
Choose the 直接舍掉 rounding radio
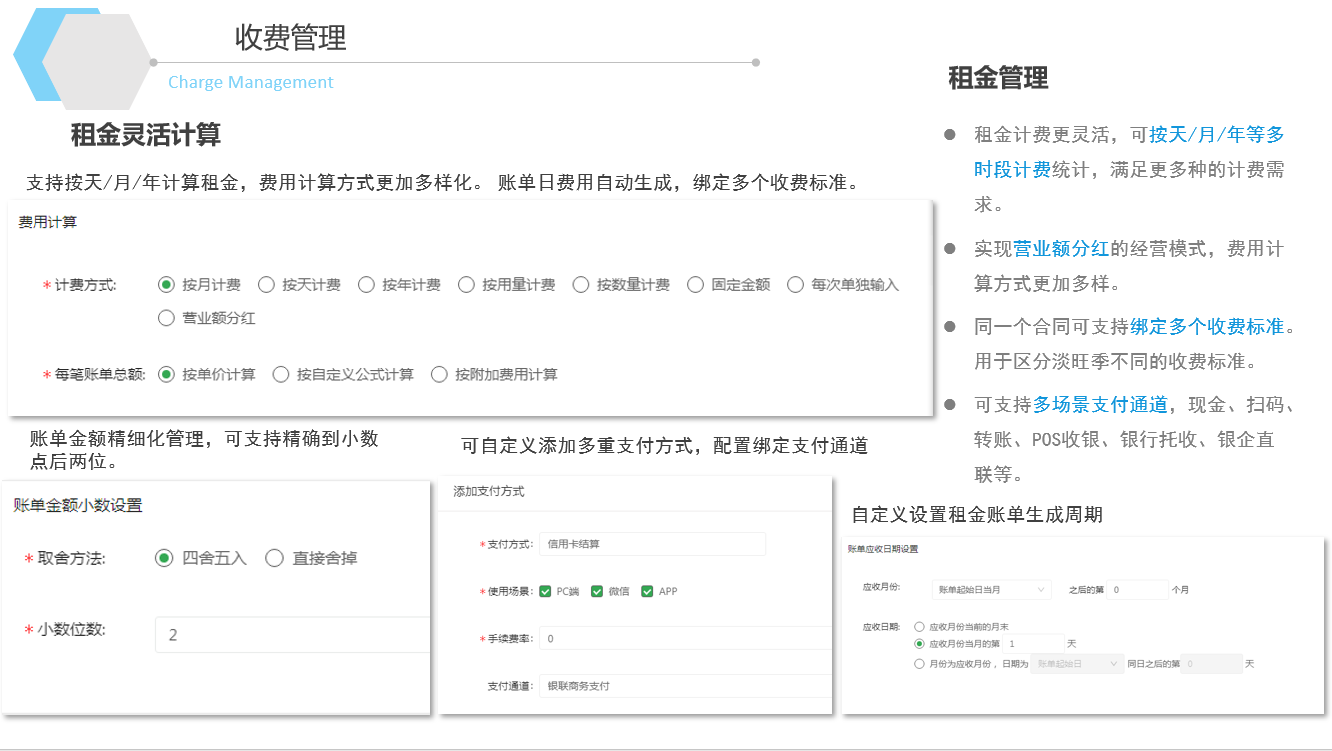click(x=274, y=558)
